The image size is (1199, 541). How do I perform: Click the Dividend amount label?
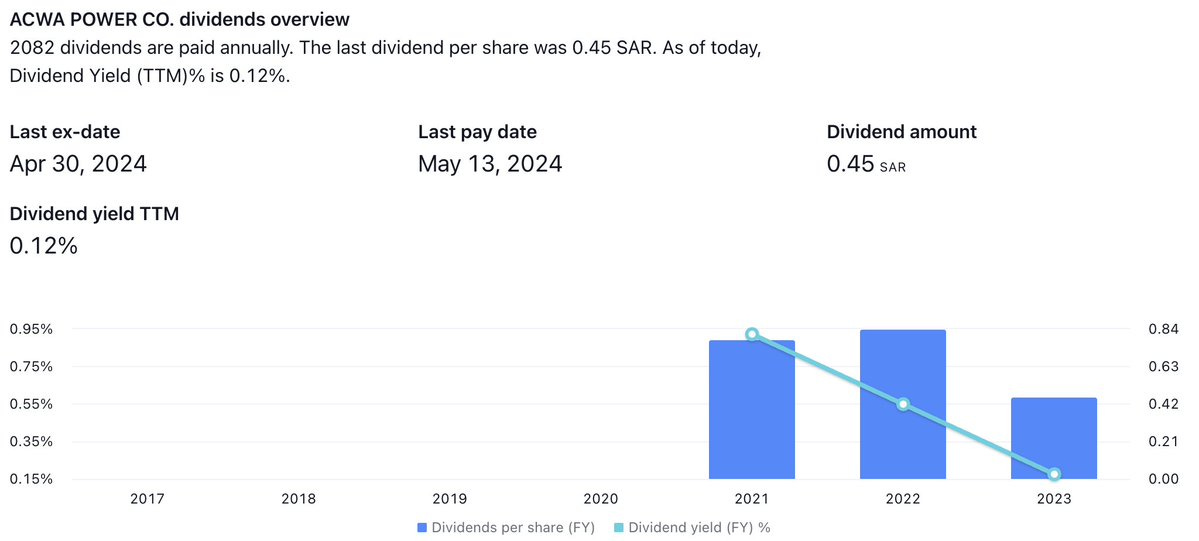(902, 132)
